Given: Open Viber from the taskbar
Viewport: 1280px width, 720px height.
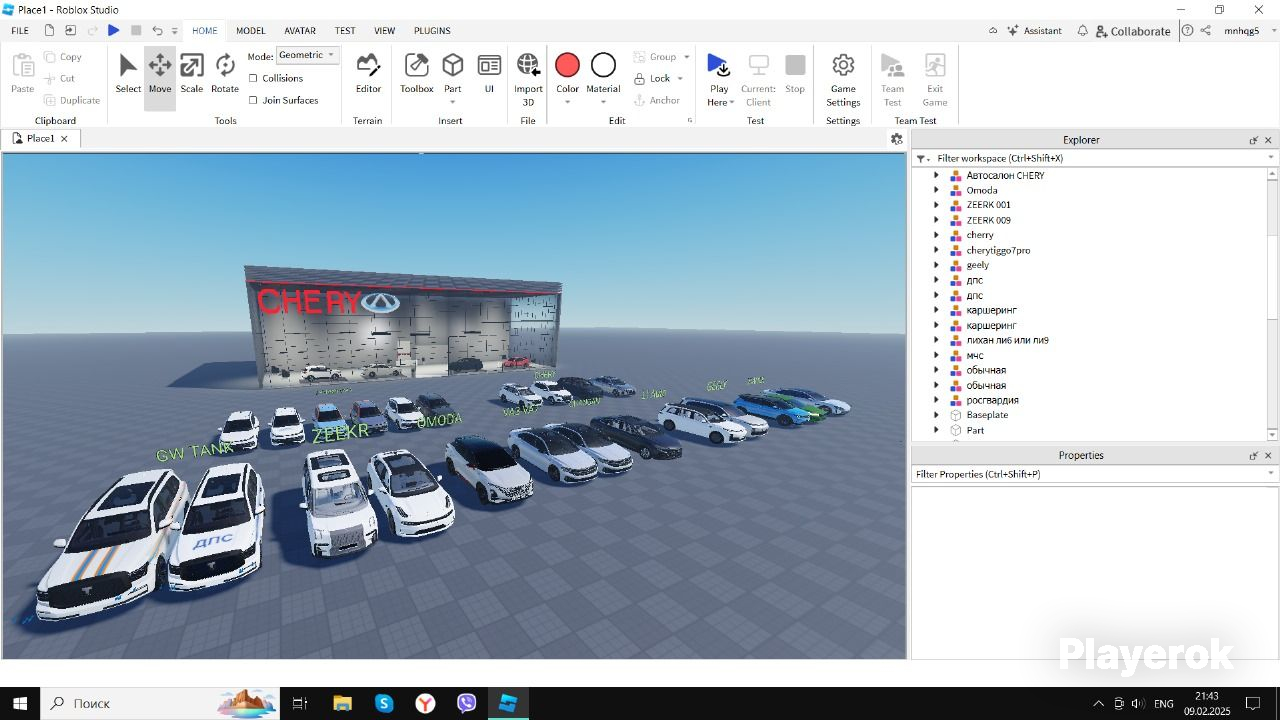Looking at the screenshot, I should 466,703.
